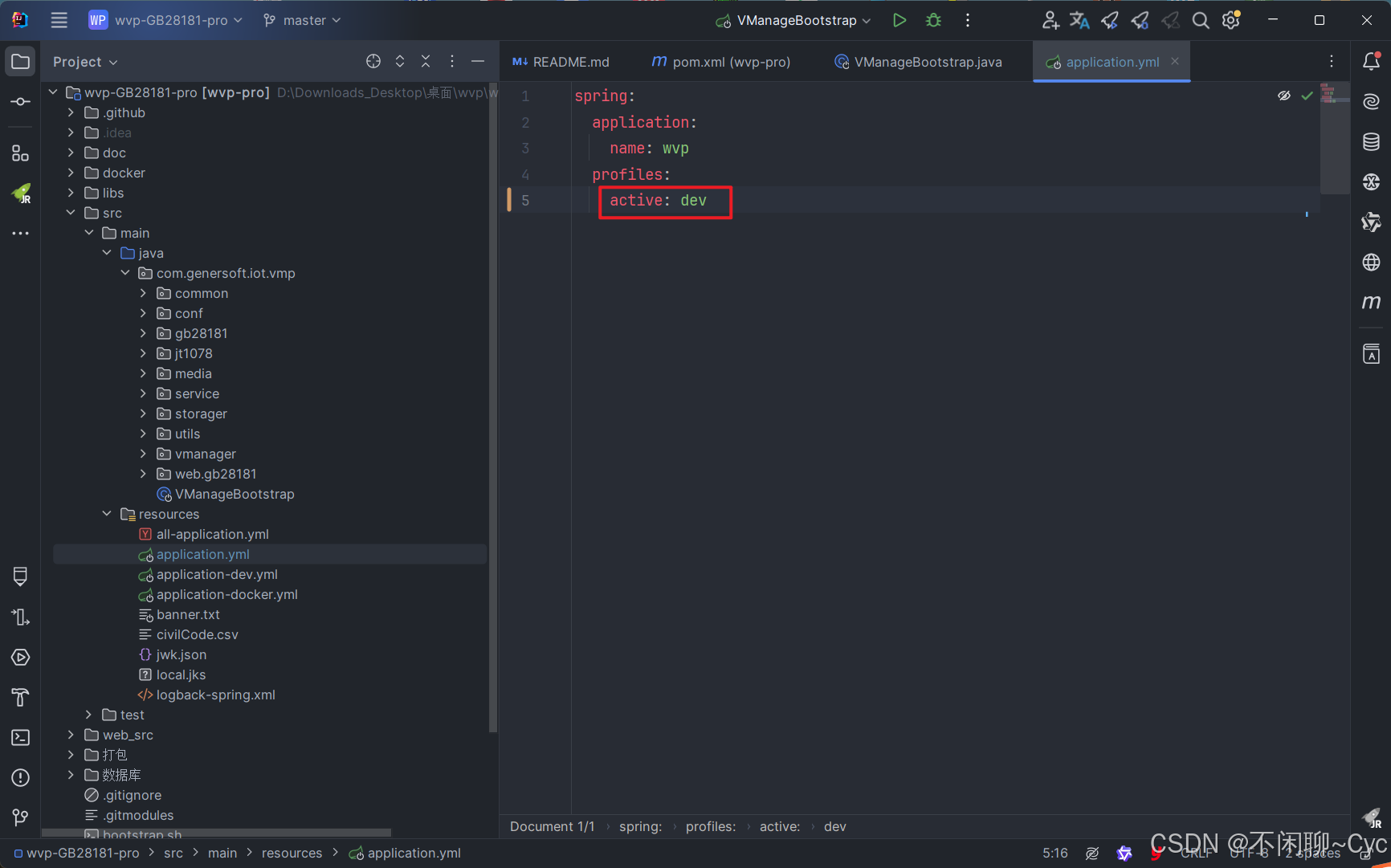1391x868 pixels.
Task: Collapse the resources folder
Action: click(107, 514)
